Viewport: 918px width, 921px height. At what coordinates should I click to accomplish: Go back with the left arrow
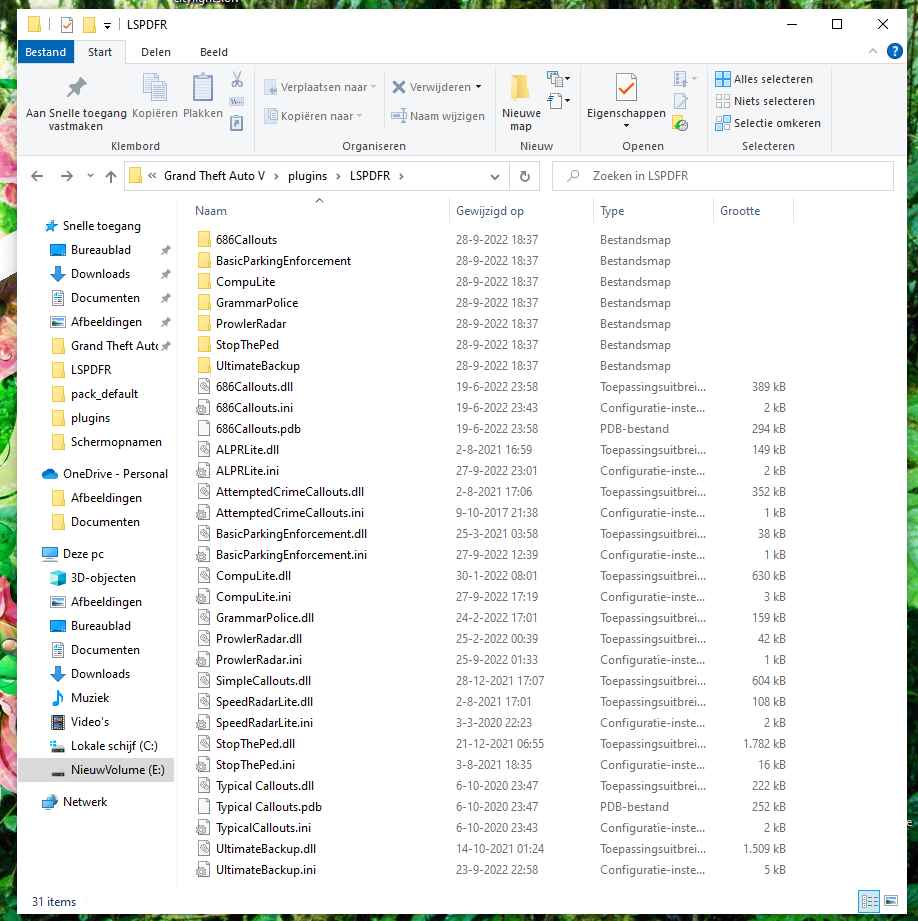37,176
